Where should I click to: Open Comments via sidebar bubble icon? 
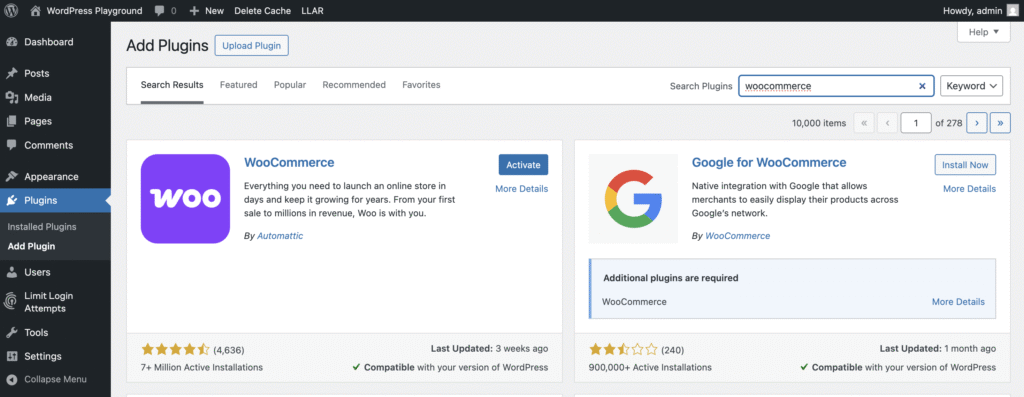(x=12, y=146)
